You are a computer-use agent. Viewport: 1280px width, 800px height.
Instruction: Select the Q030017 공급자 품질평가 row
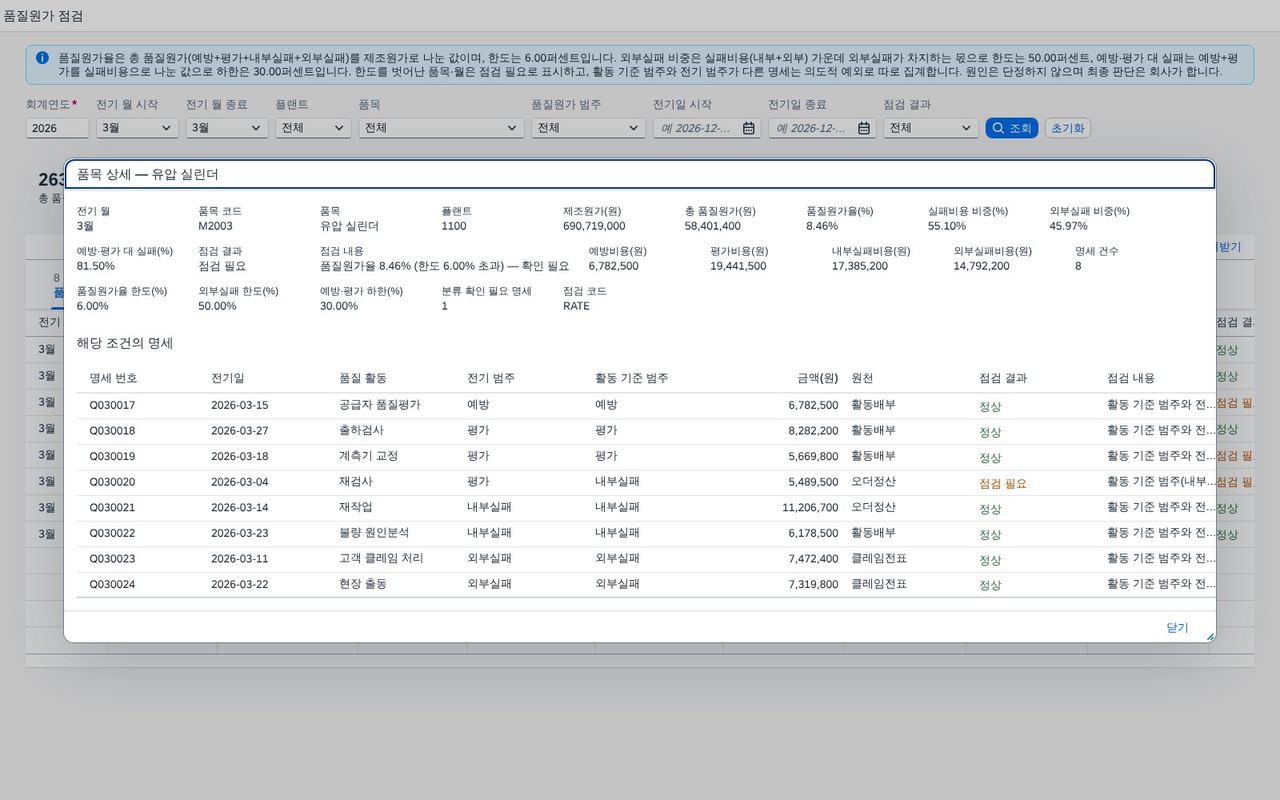click(646, 405)
